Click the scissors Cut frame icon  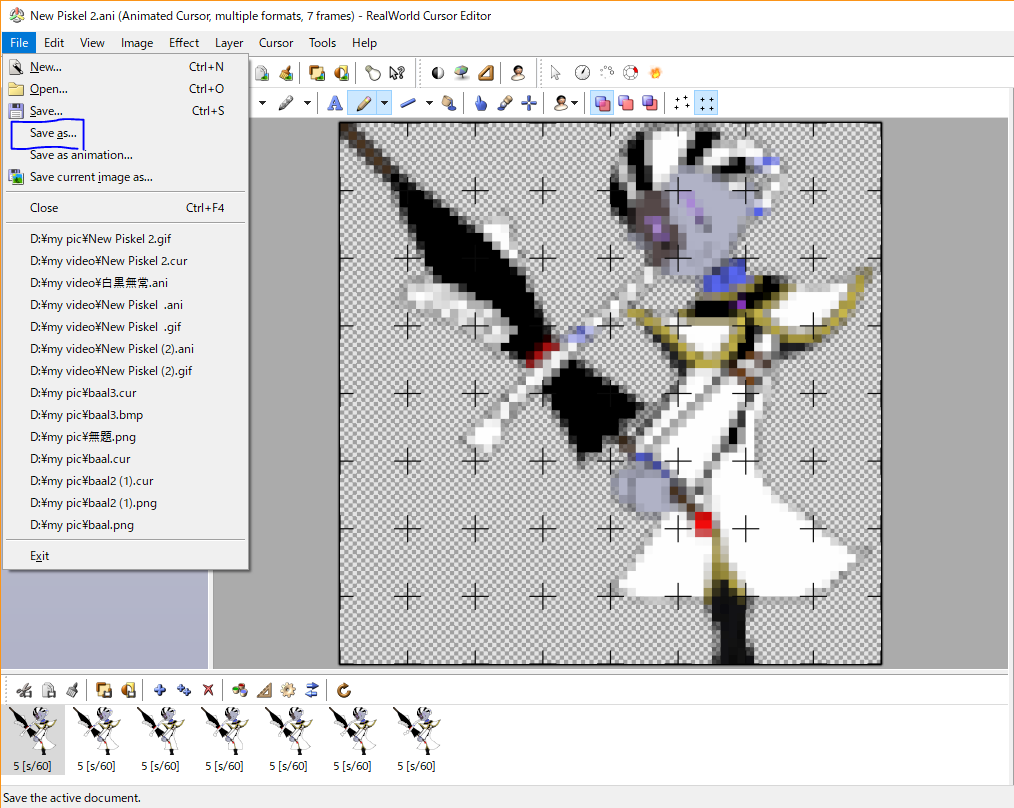coord(24,690)
